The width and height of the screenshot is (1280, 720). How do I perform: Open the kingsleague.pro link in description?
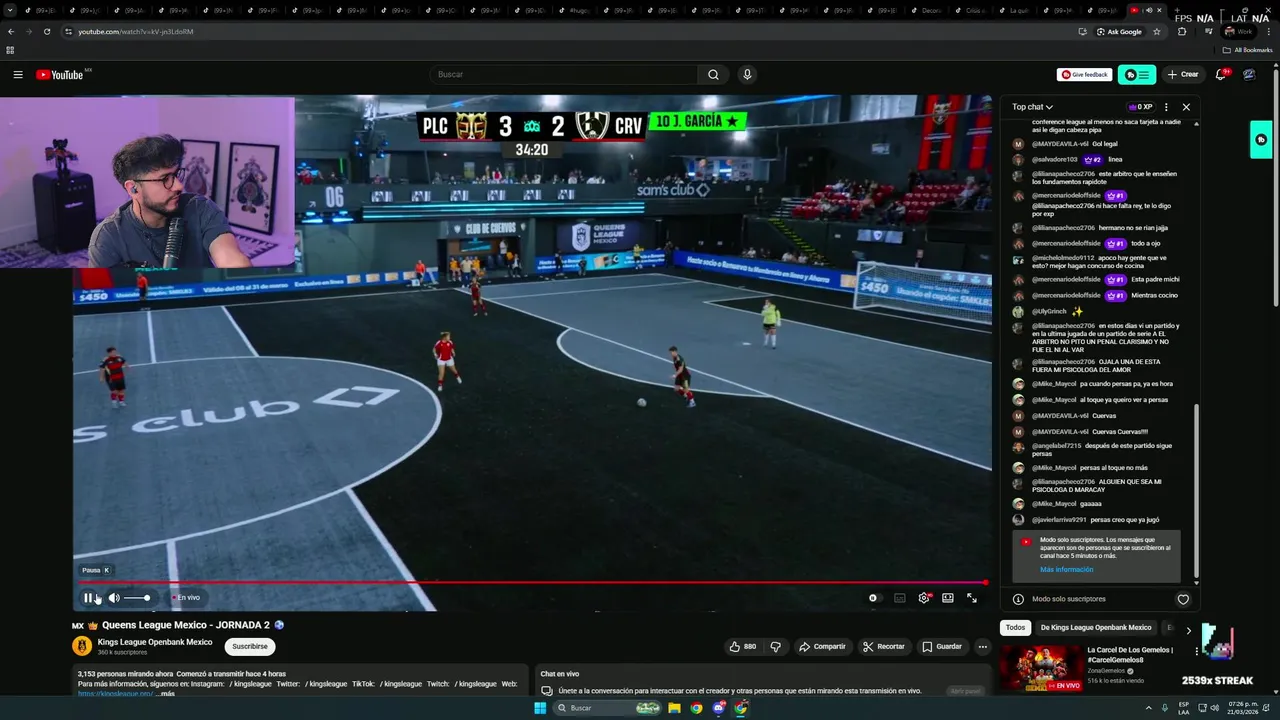point(115,694)
